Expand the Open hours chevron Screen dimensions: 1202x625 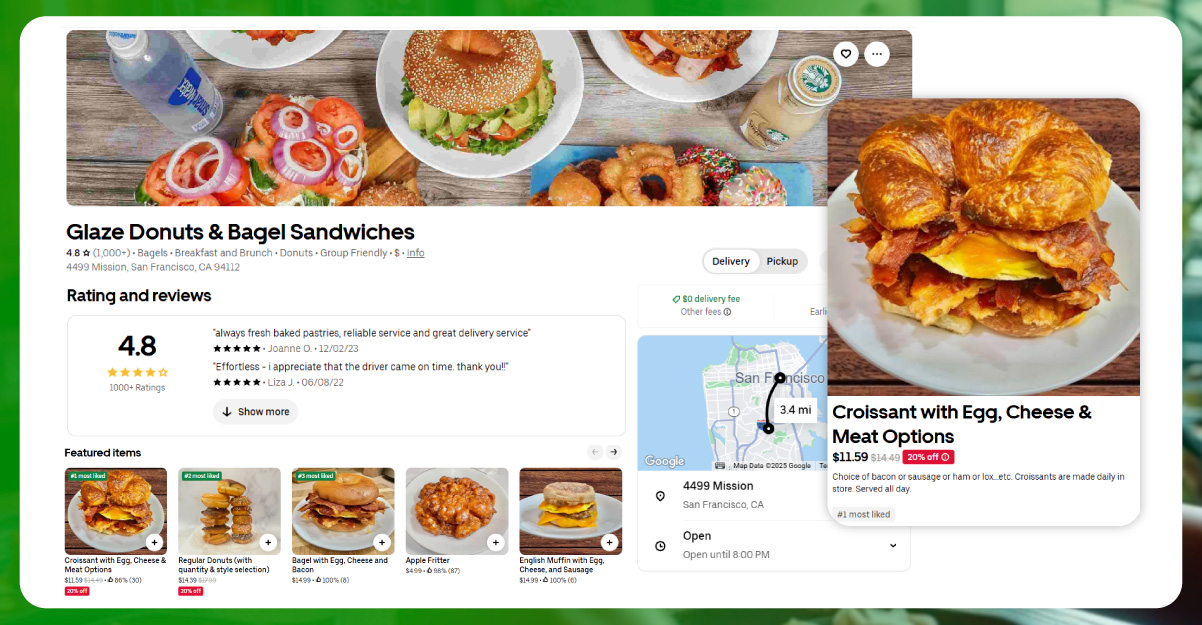pos(893,545)
